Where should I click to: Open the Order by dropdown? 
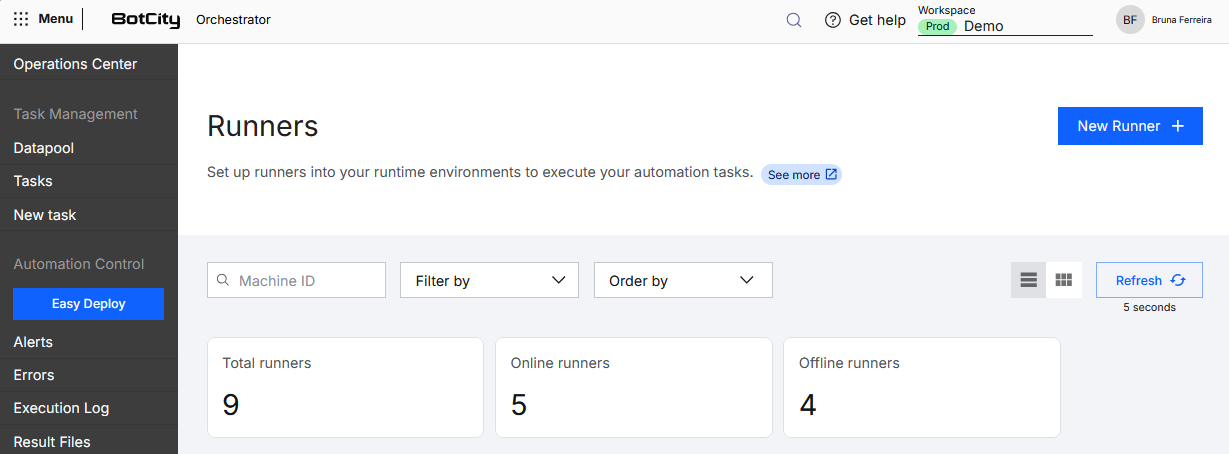(683, 280)
